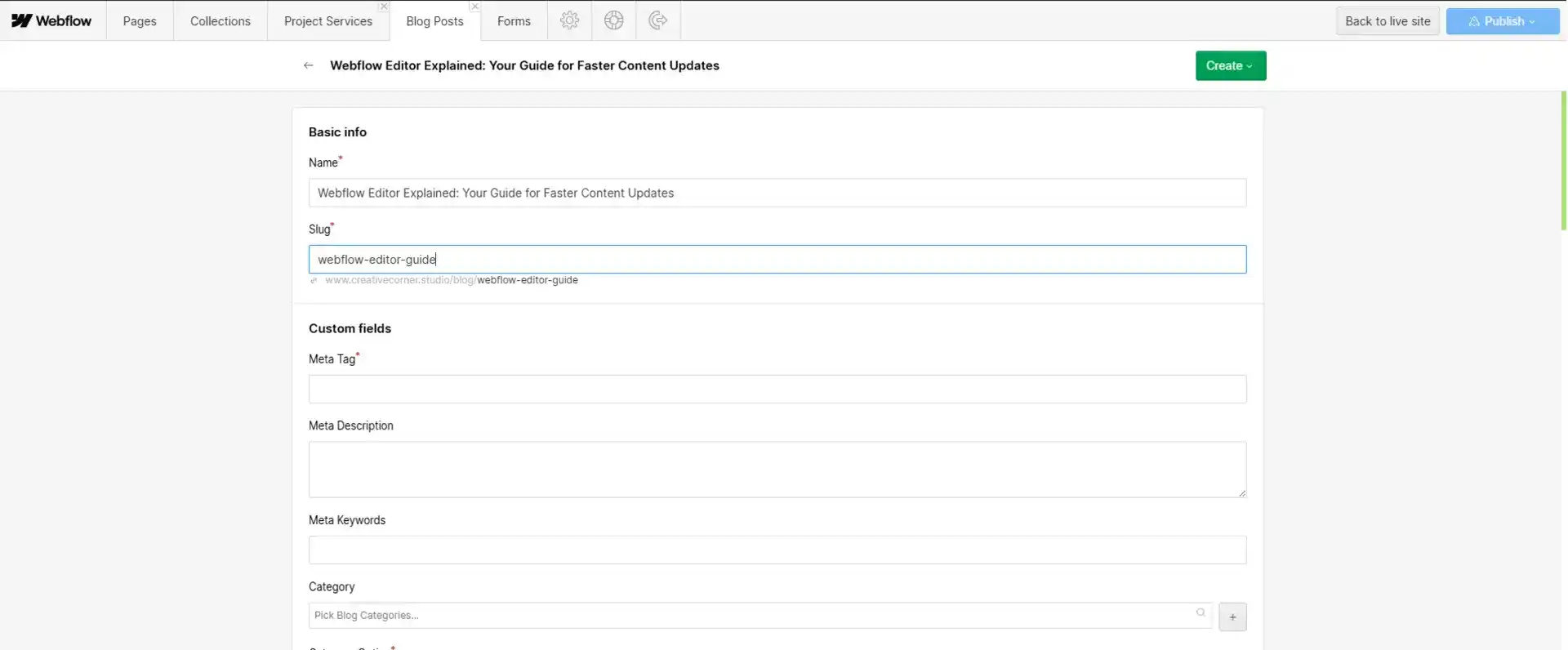
Task: Click into the Name input field
Action: pos(777,193)
